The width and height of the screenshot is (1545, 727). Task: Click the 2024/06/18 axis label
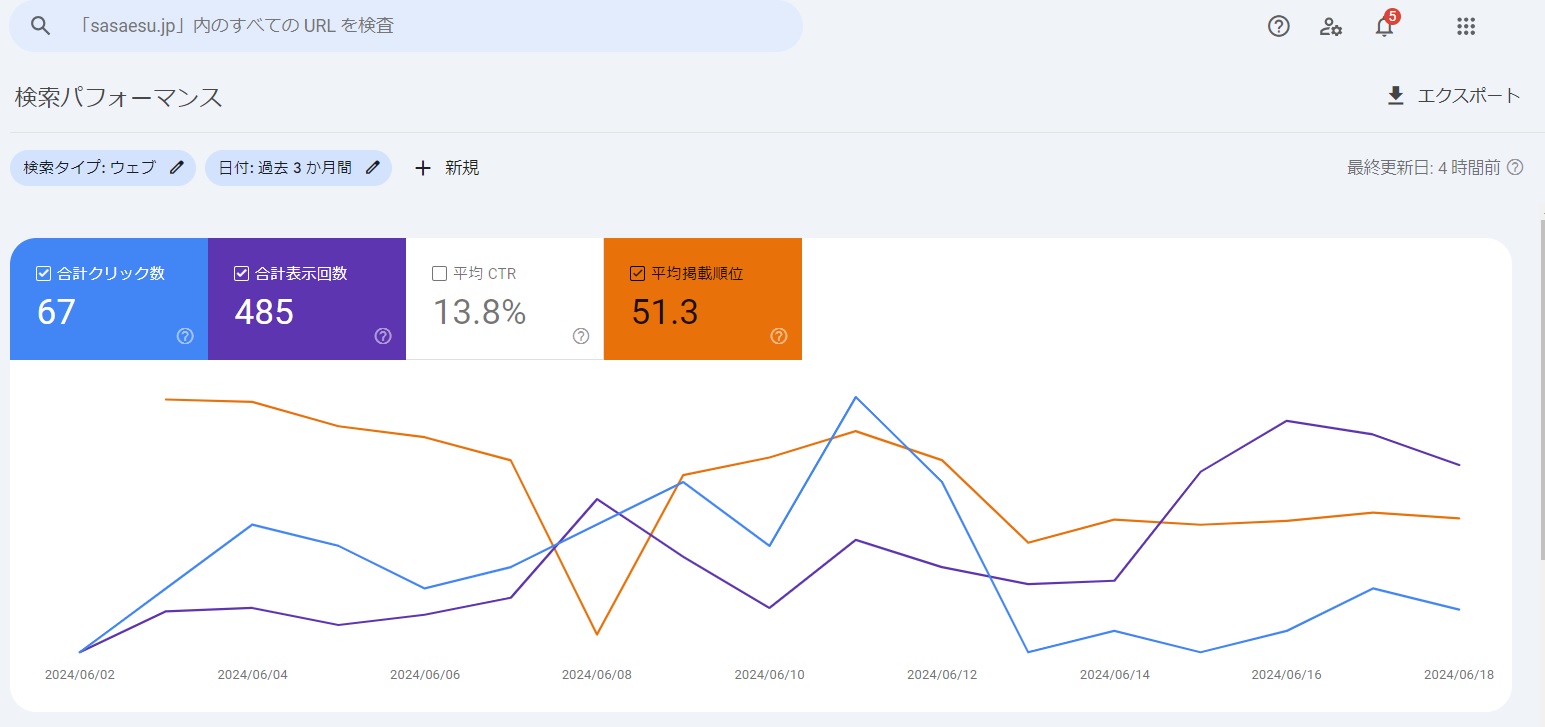(1459, 675)
